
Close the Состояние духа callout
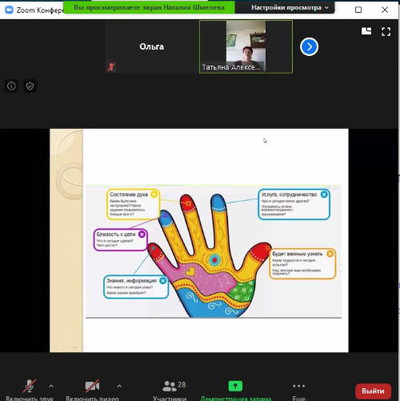(154, 194)
